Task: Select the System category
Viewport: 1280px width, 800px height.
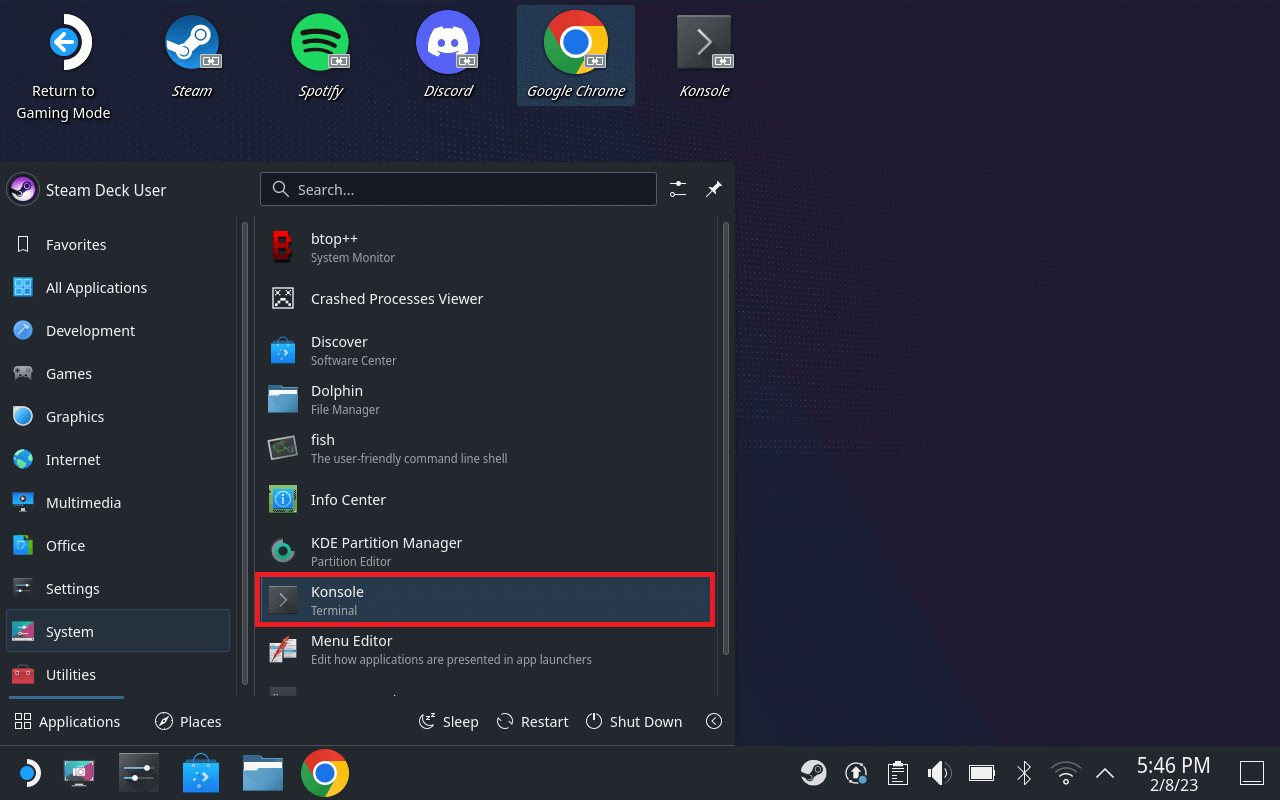Action: pos(118,631)
